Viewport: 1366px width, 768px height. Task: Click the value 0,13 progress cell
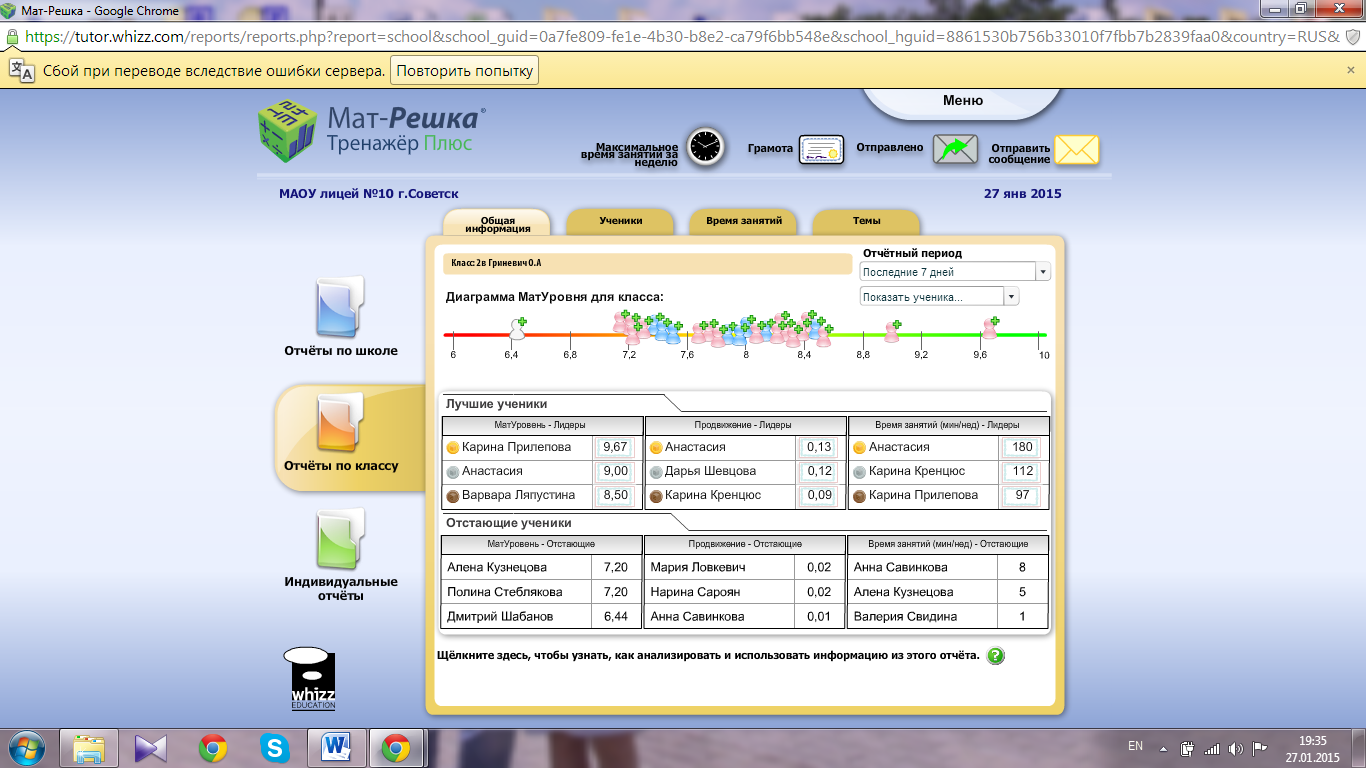pyautogui.click(x=819, y=447)
